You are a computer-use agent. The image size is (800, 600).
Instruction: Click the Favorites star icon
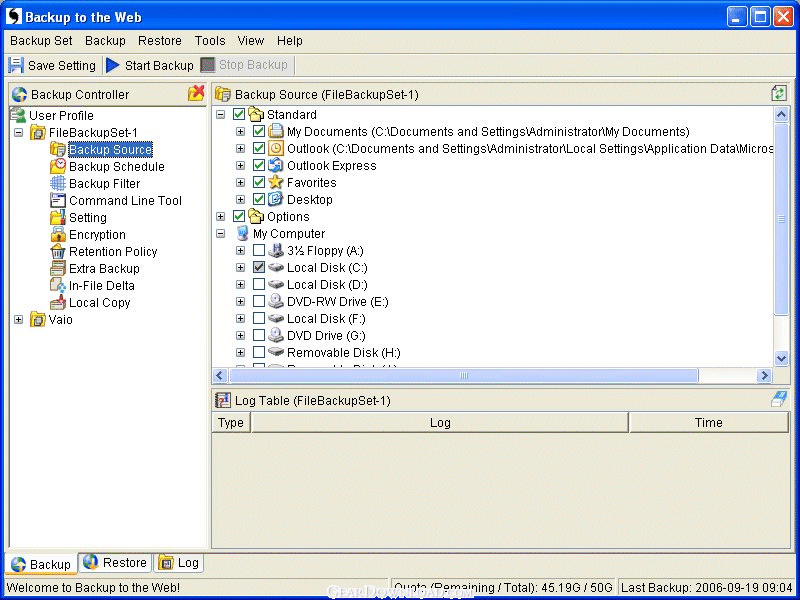click(x=276, y=182)
